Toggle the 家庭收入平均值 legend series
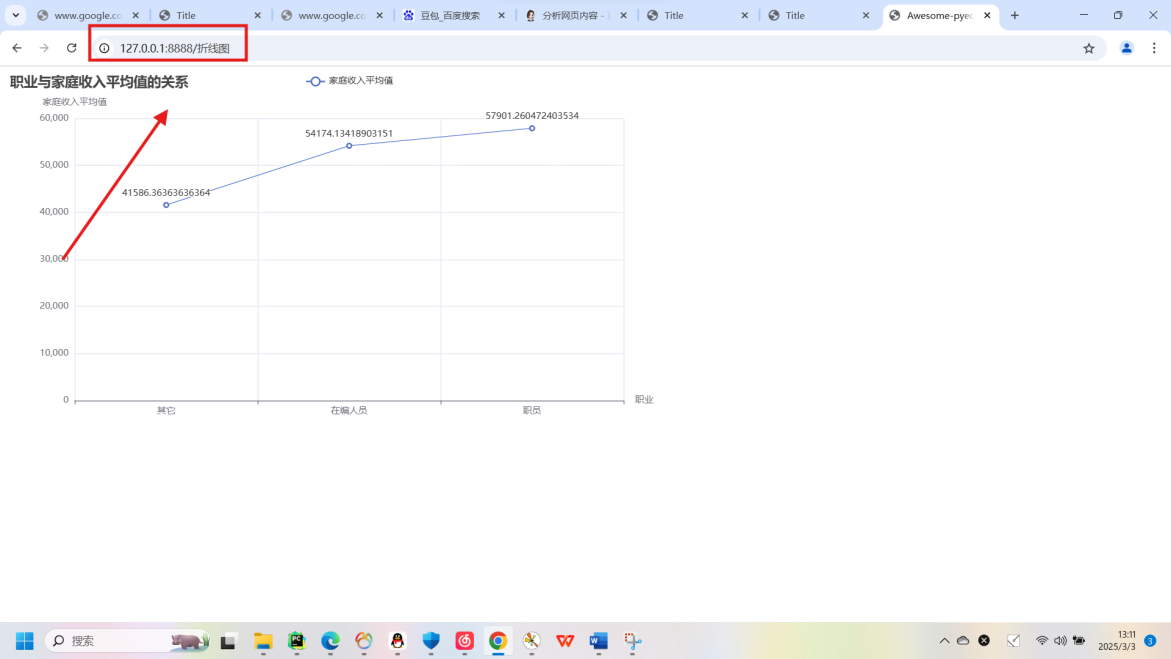Viewport: 1171px width, 659px height. point(350,81)
